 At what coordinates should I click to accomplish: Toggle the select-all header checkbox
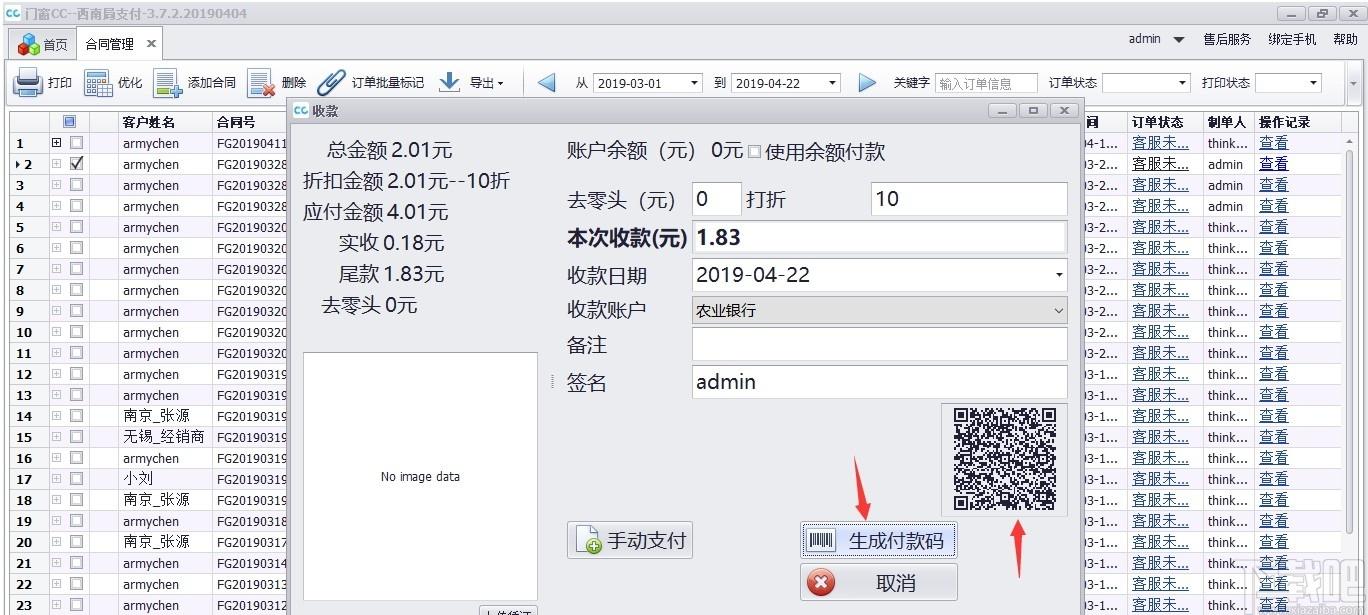coord(69,122)
